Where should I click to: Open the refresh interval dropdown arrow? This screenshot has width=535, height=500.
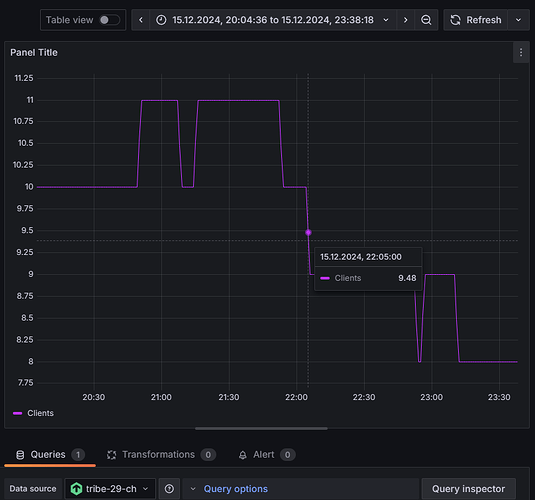click(x=518, y=20)
